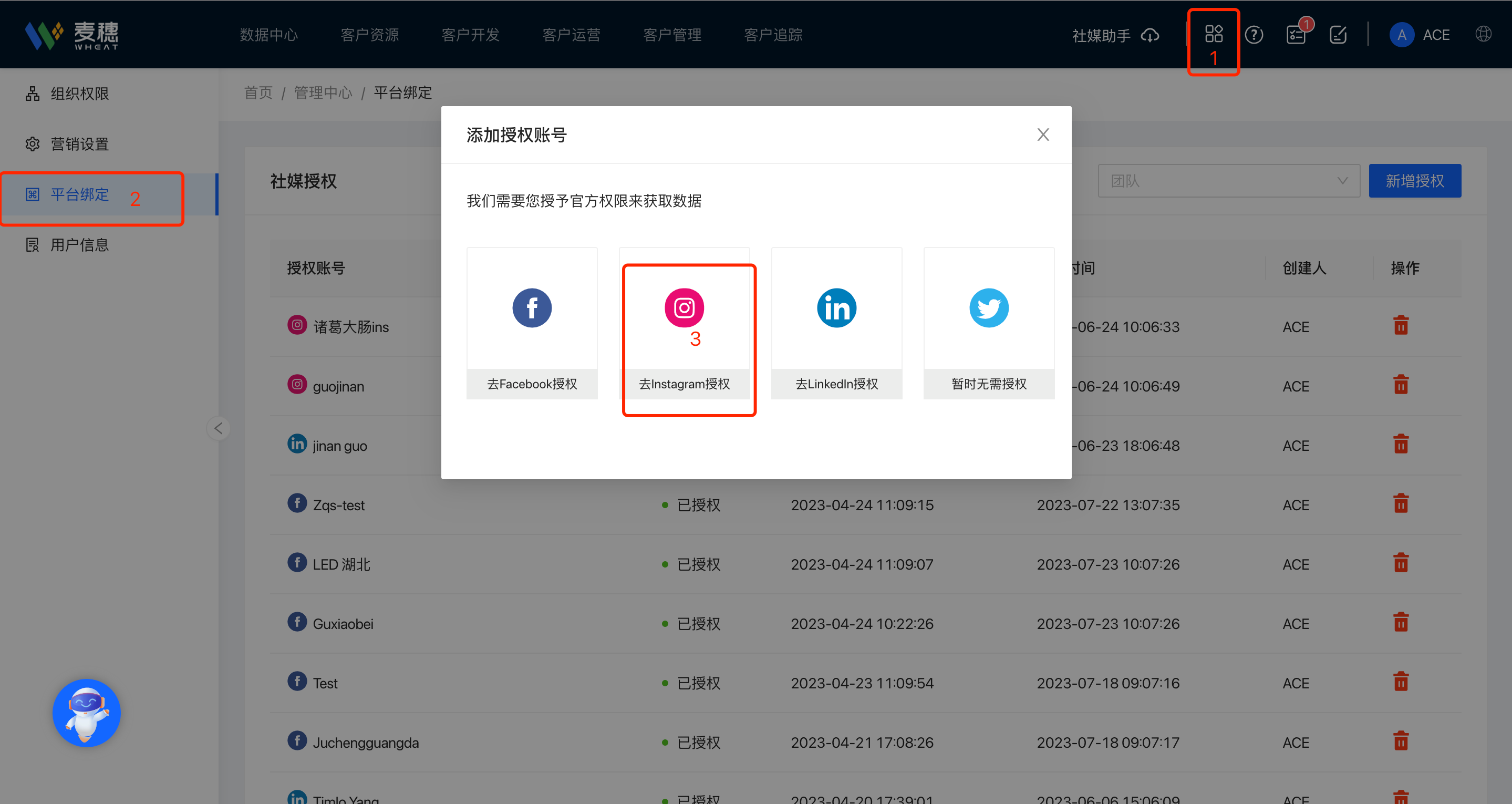This screenshot has height=804, width=1512.
Task: Click the Juchengguangda account name
Action: pyautogui.click(x=366, y=743)
